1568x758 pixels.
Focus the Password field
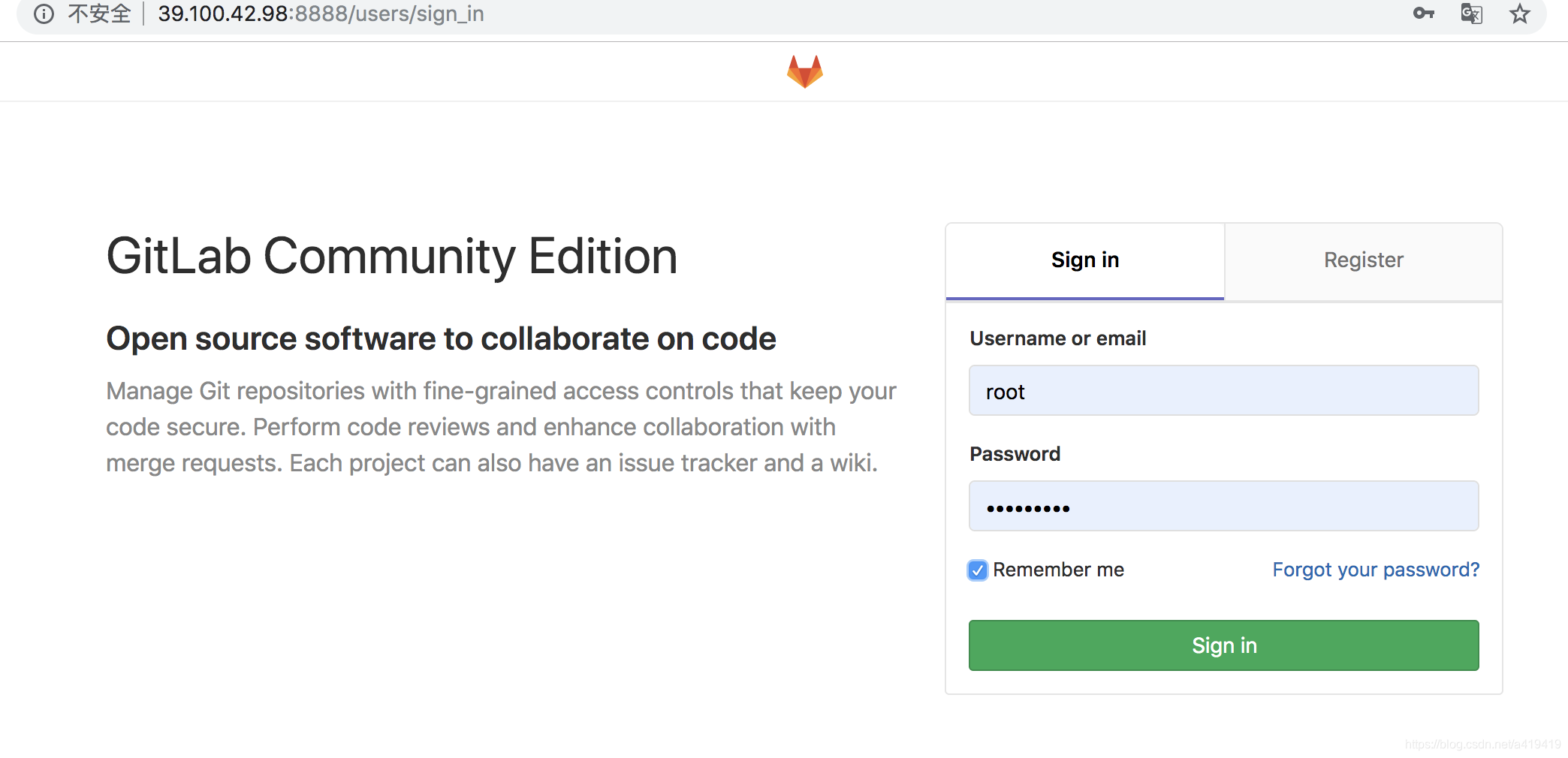[x=1224, y=506]
